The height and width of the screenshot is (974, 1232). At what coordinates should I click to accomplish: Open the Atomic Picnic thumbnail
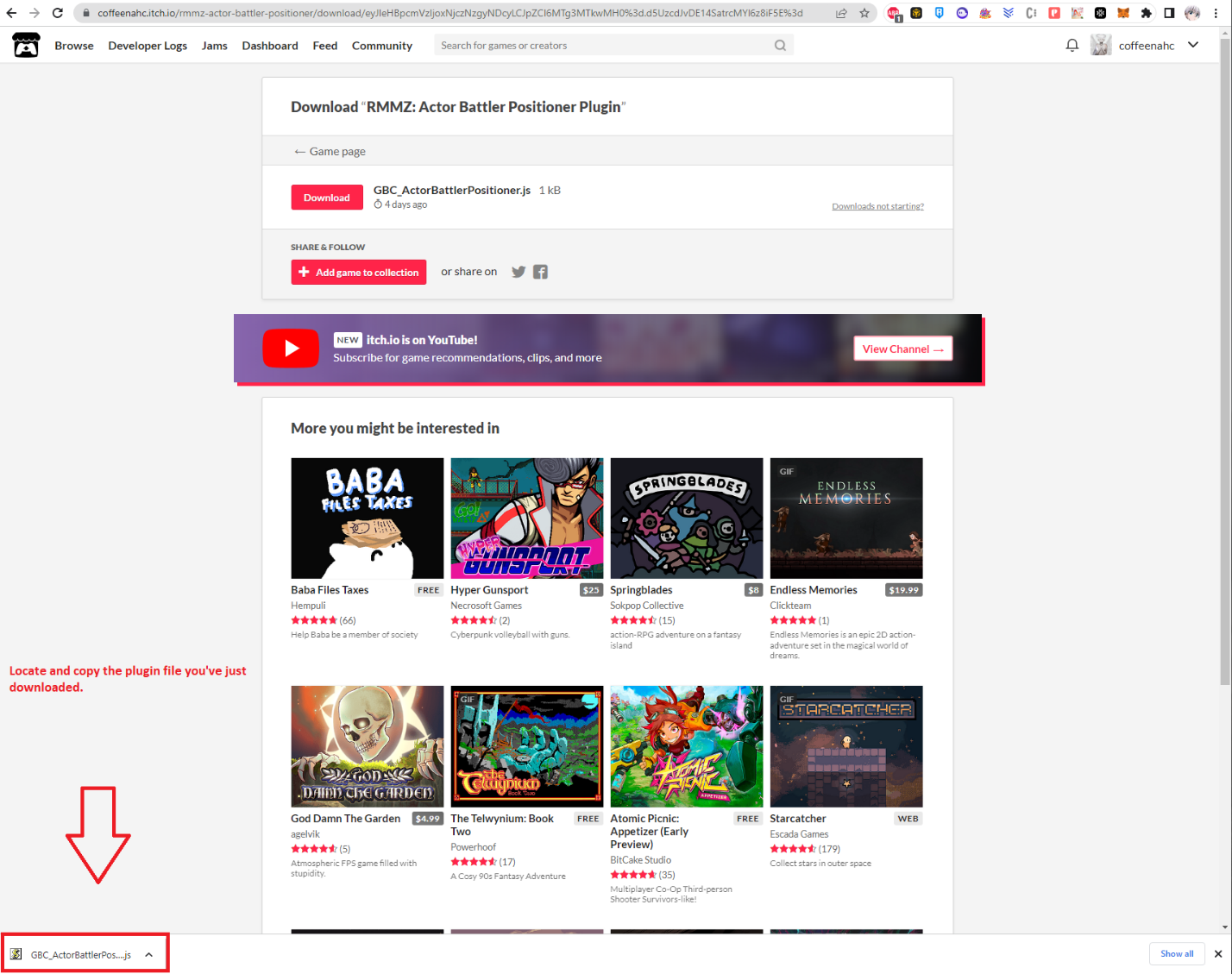(x=687, y=746)
